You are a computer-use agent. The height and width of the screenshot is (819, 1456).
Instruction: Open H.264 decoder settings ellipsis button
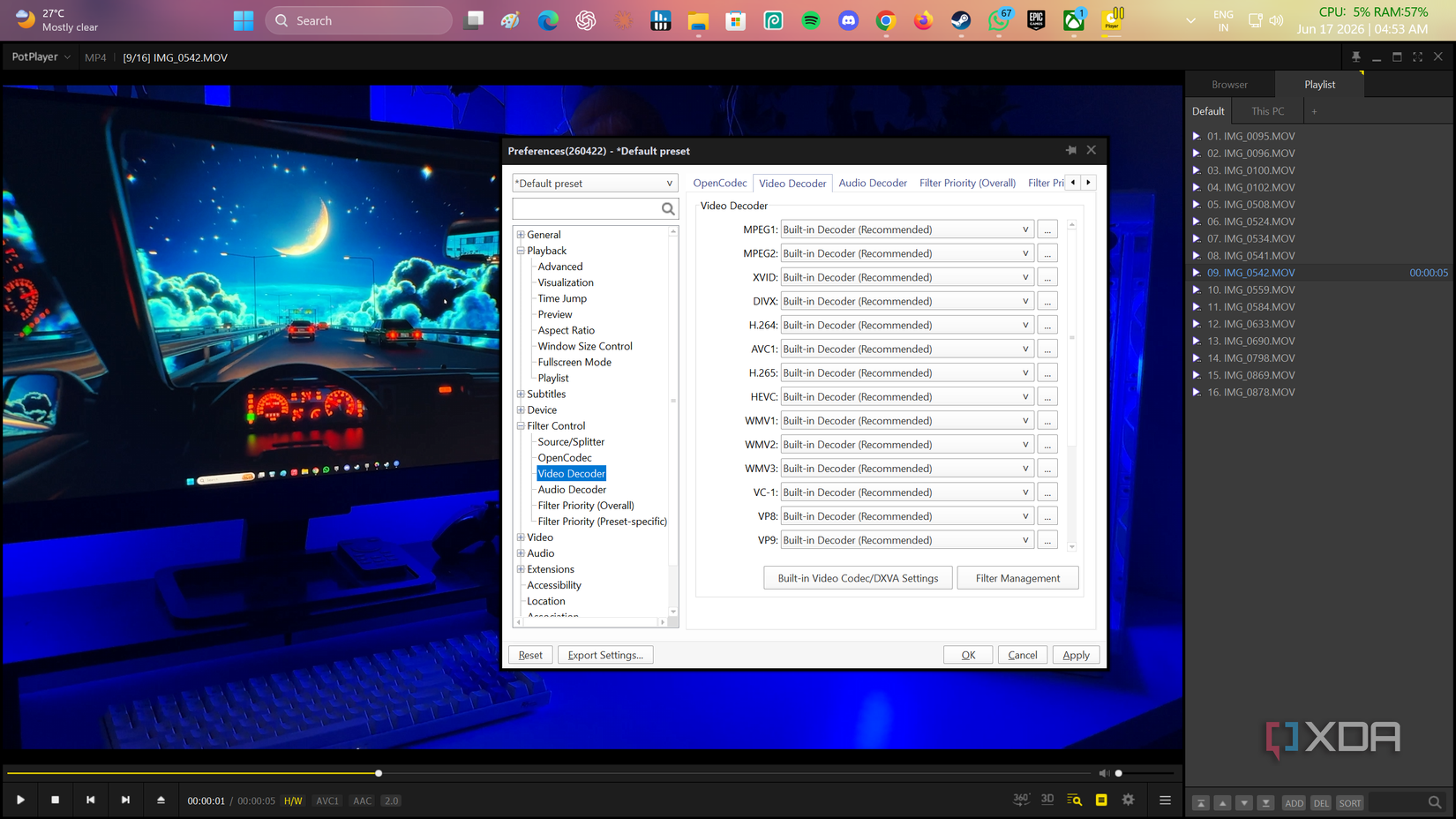(x=1047, y=325)
